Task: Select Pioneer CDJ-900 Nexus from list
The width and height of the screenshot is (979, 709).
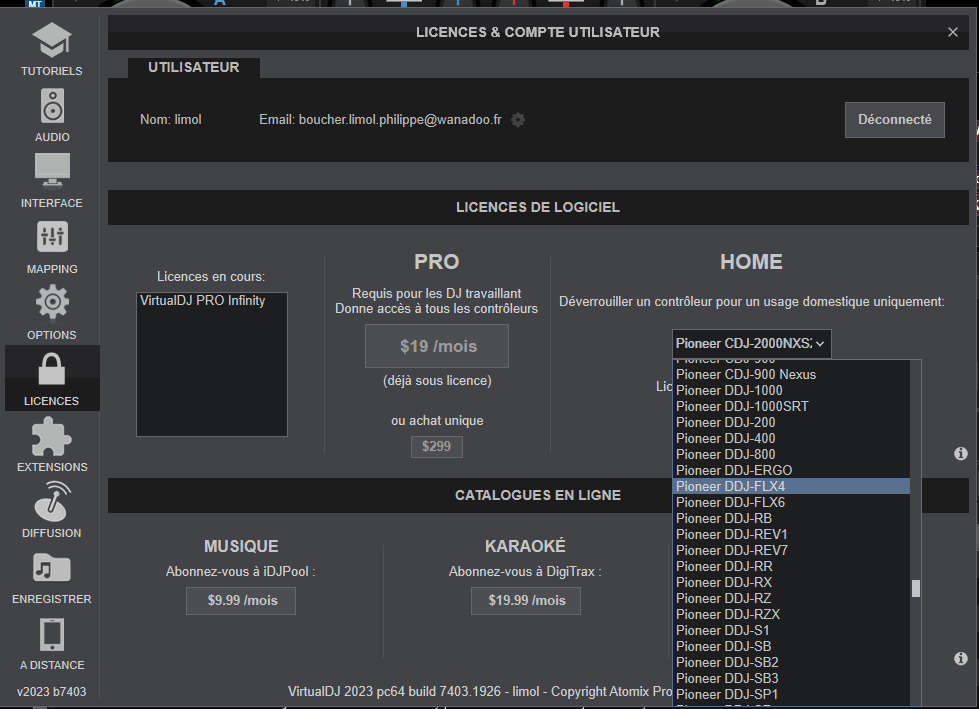Action: point(792,374)
